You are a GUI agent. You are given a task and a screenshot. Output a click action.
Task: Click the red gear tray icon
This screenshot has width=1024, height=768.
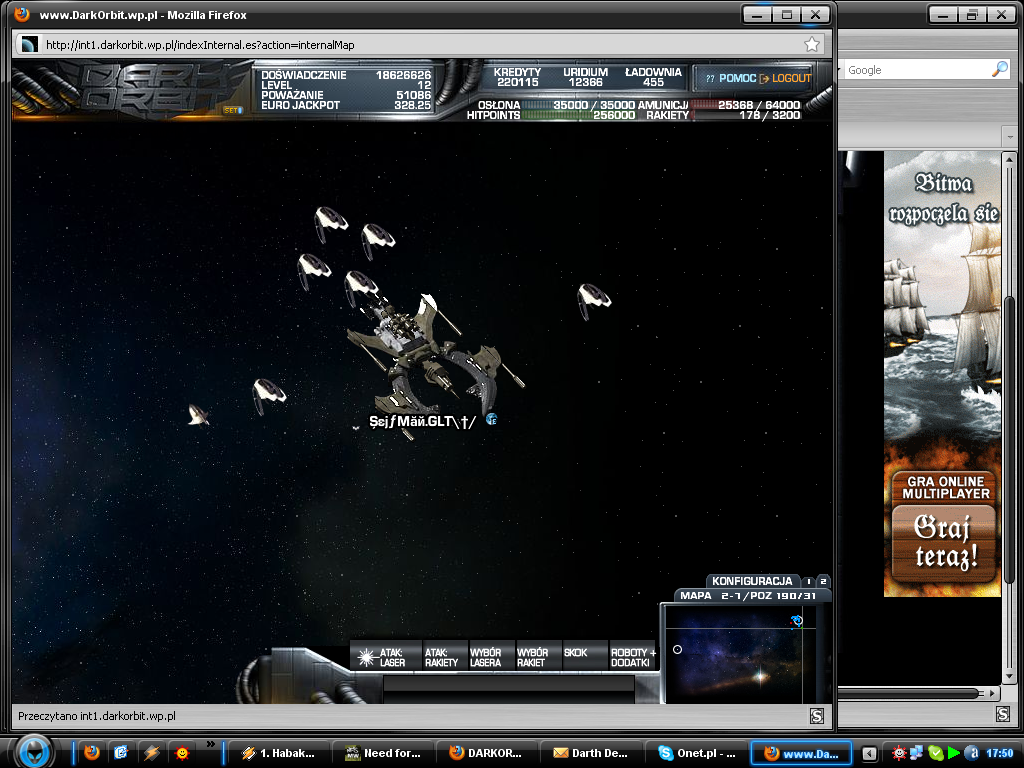coord(899,753)
